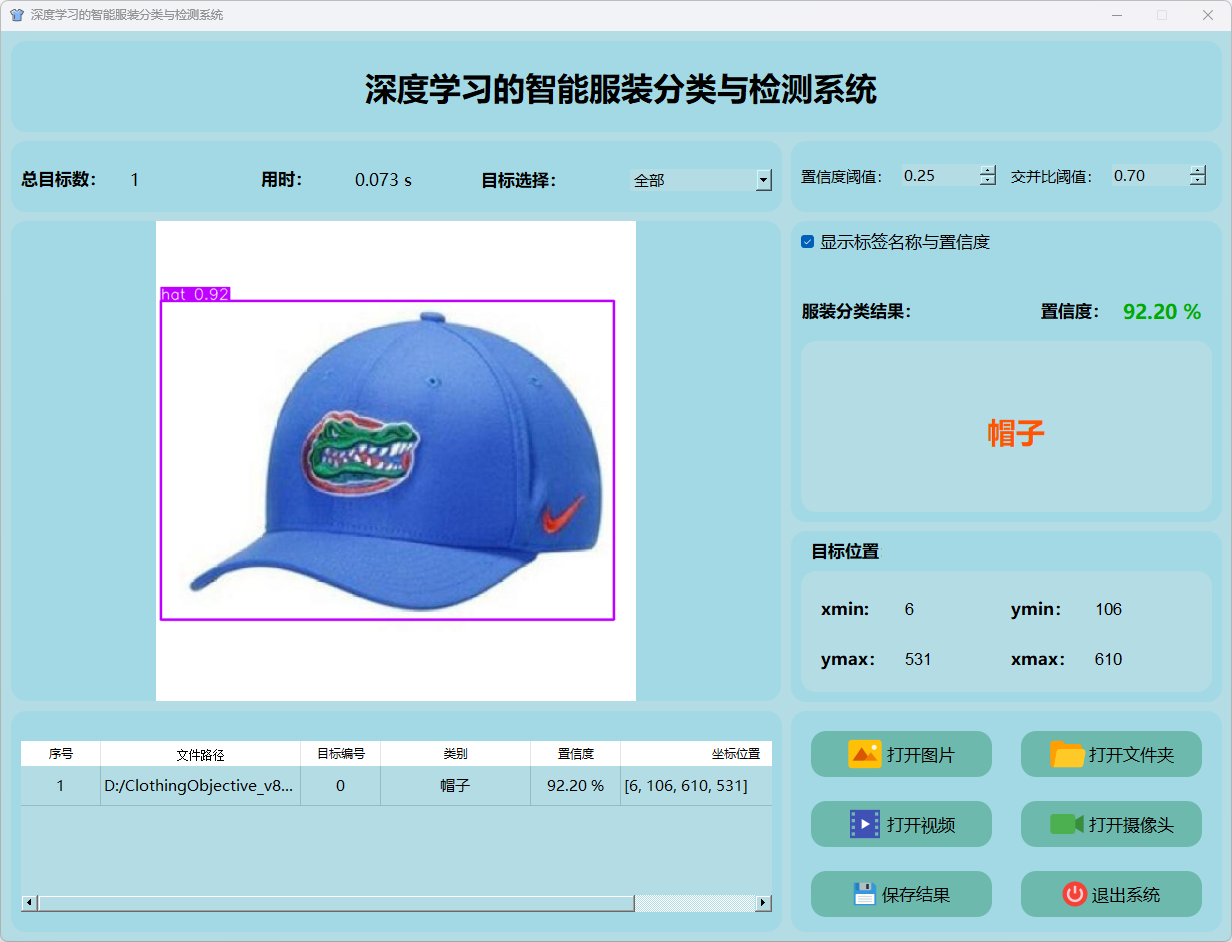The height and width of the screenshot is (942, 1232).
Task: Click the floppy disk icon on 保存结果
Action: [x=865, y=894]
